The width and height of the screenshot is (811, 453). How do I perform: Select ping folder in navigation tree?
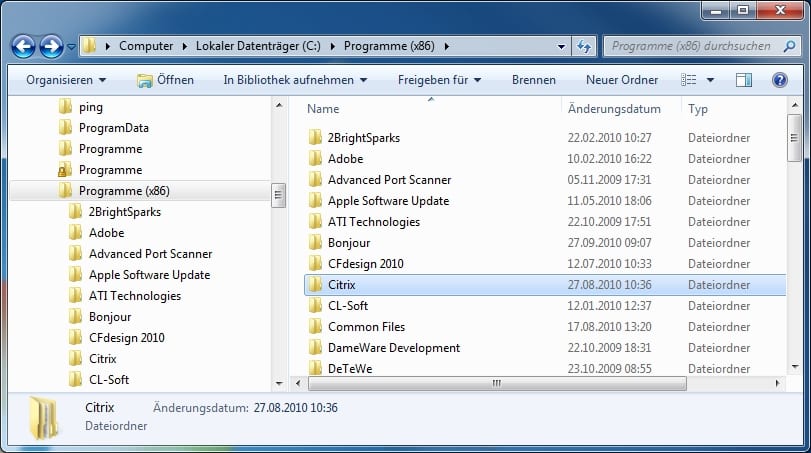pos(91,107)
